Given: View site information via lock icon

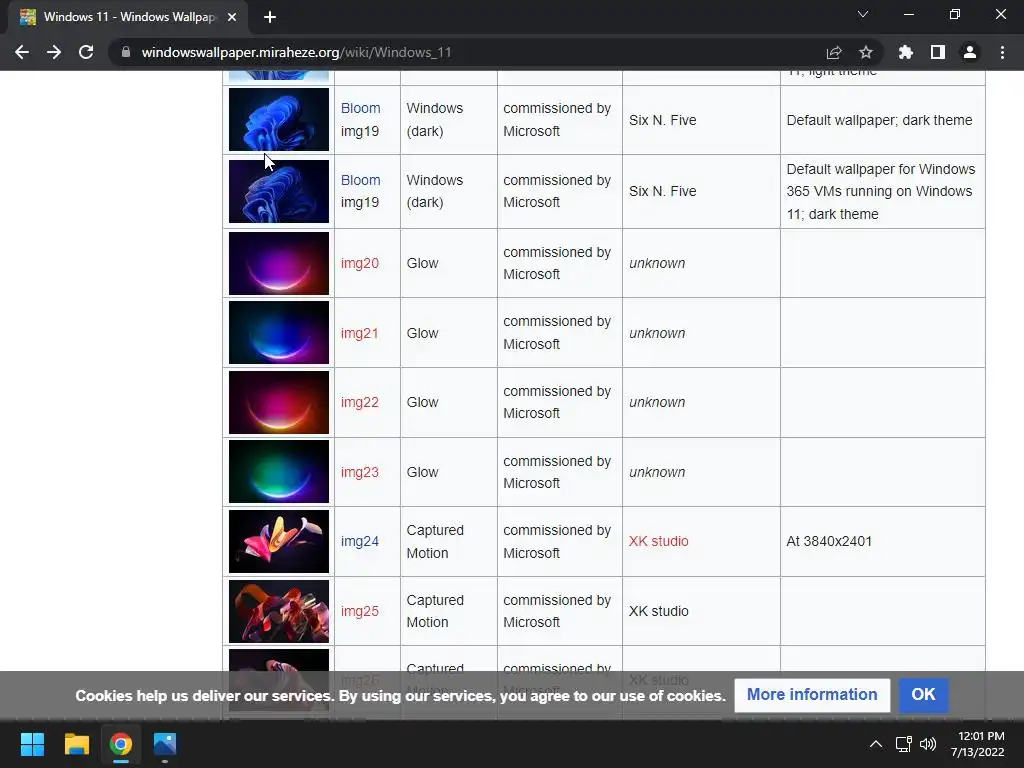Looking at the screenshot, I should 126,52.
